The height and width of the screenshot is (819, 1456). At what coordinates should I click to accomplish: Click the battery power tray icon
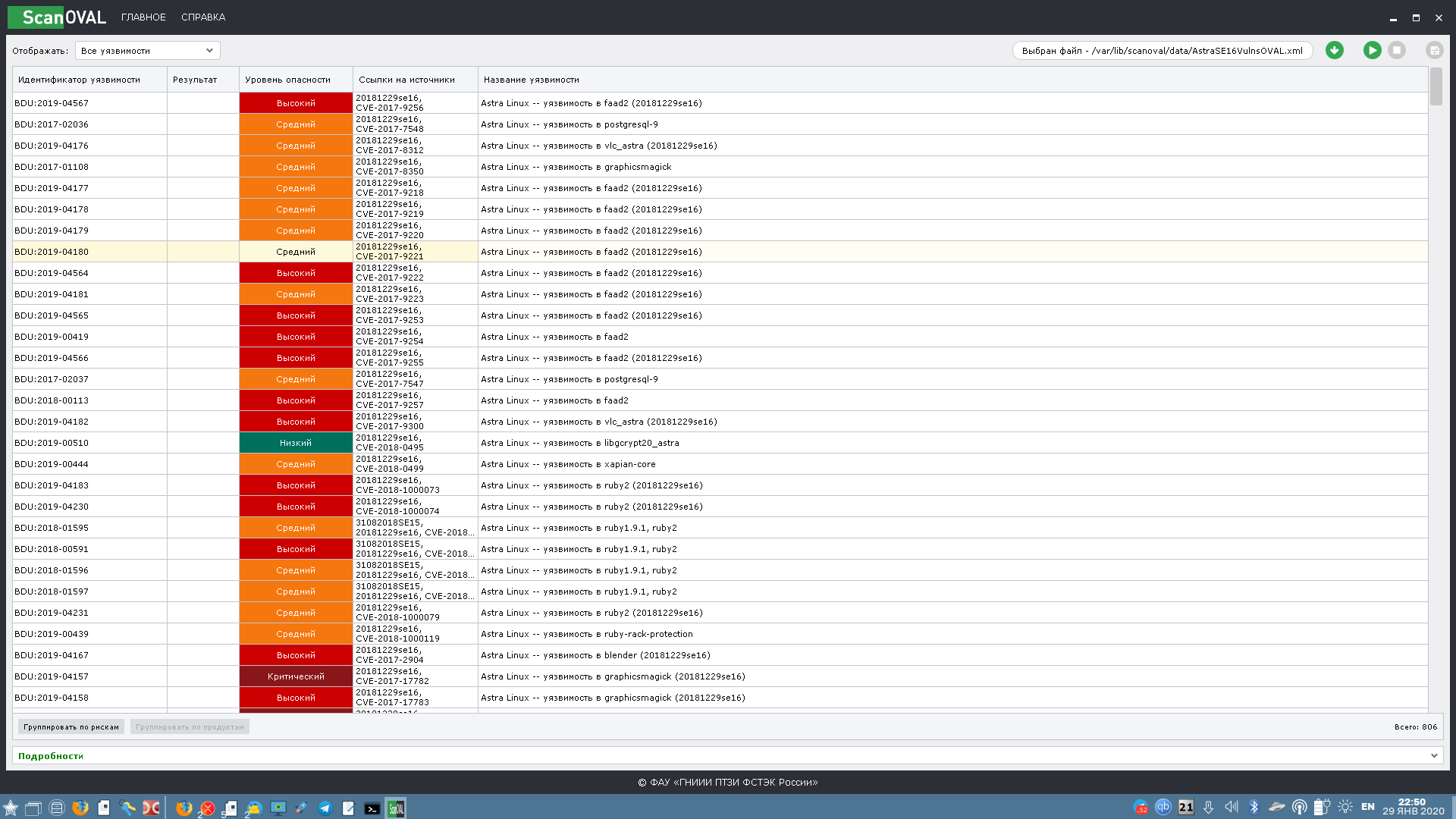[x=1323, y=808]
